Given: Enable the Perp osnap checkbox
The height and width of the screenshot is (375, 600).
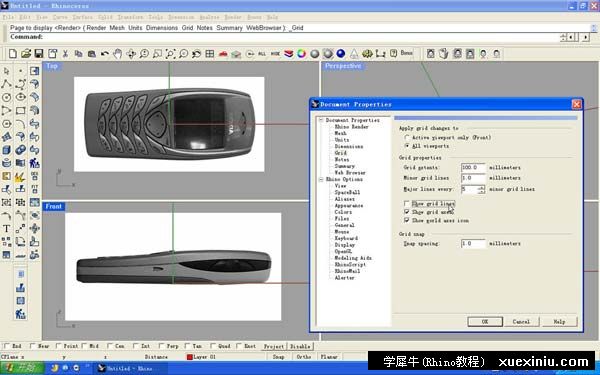Looking at the screenshot, I should pyautogui.click(x=161, y=346).
